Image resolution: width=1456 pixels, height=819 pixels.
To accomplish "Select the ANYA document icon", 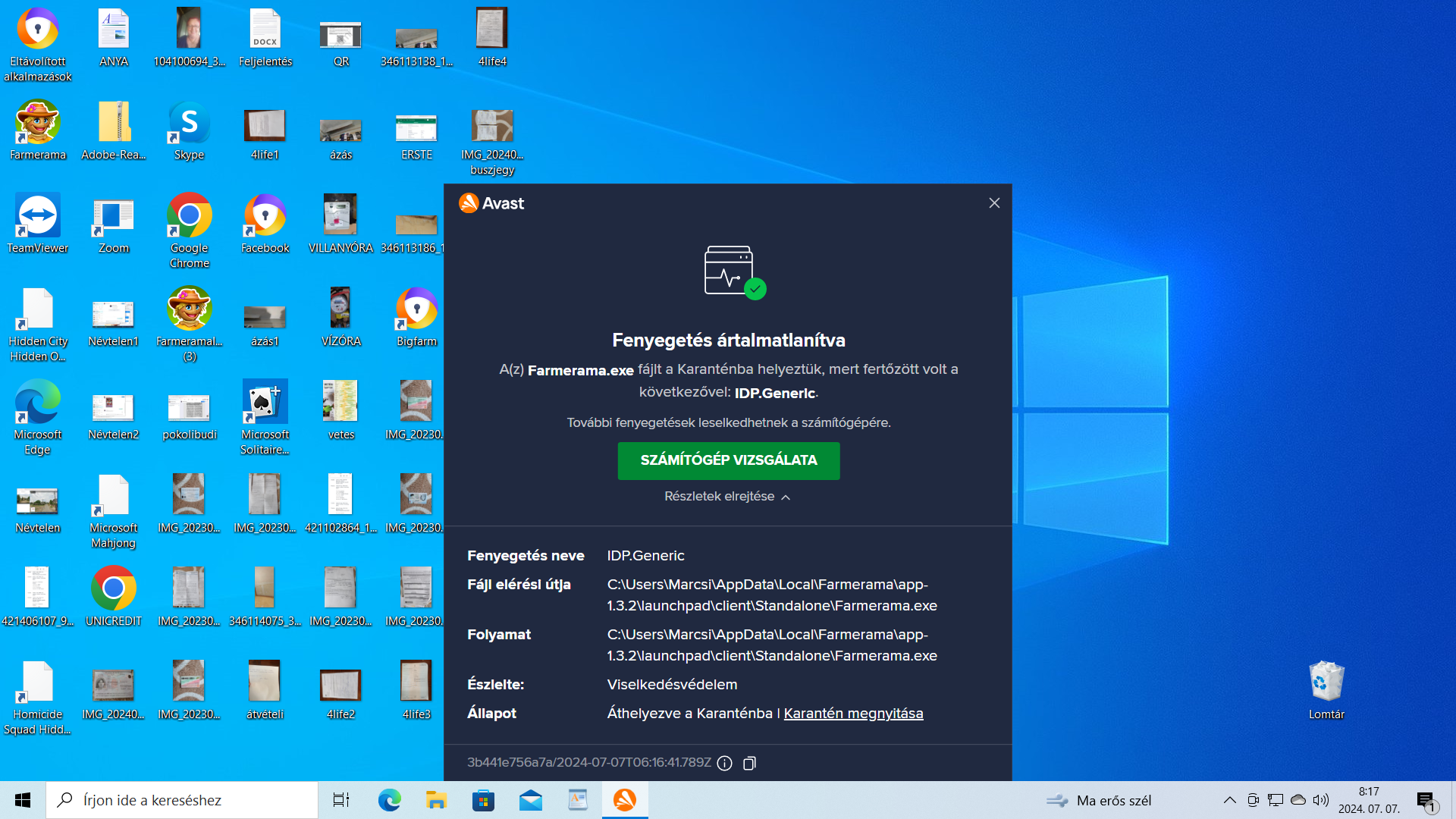I will (114, 37).
